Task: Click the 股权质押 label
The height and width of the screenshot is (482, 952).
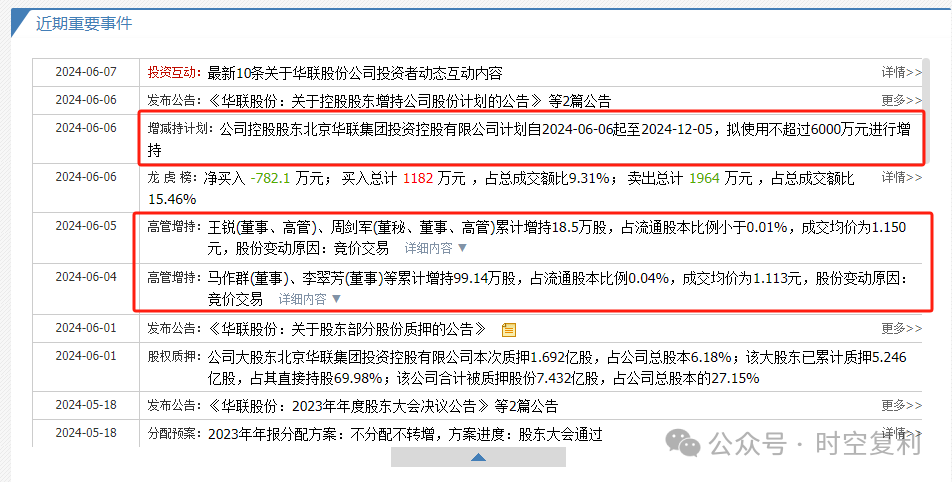Action: [174, 356]
